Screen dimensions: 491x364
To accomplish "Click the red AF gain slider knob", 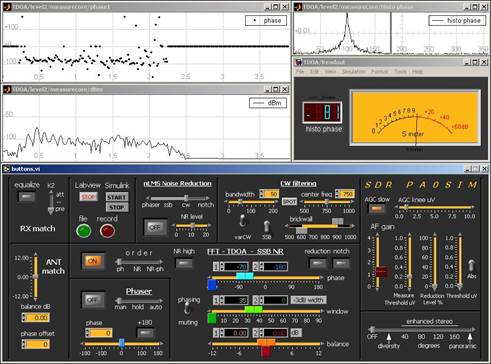I will tap(381, 272).
